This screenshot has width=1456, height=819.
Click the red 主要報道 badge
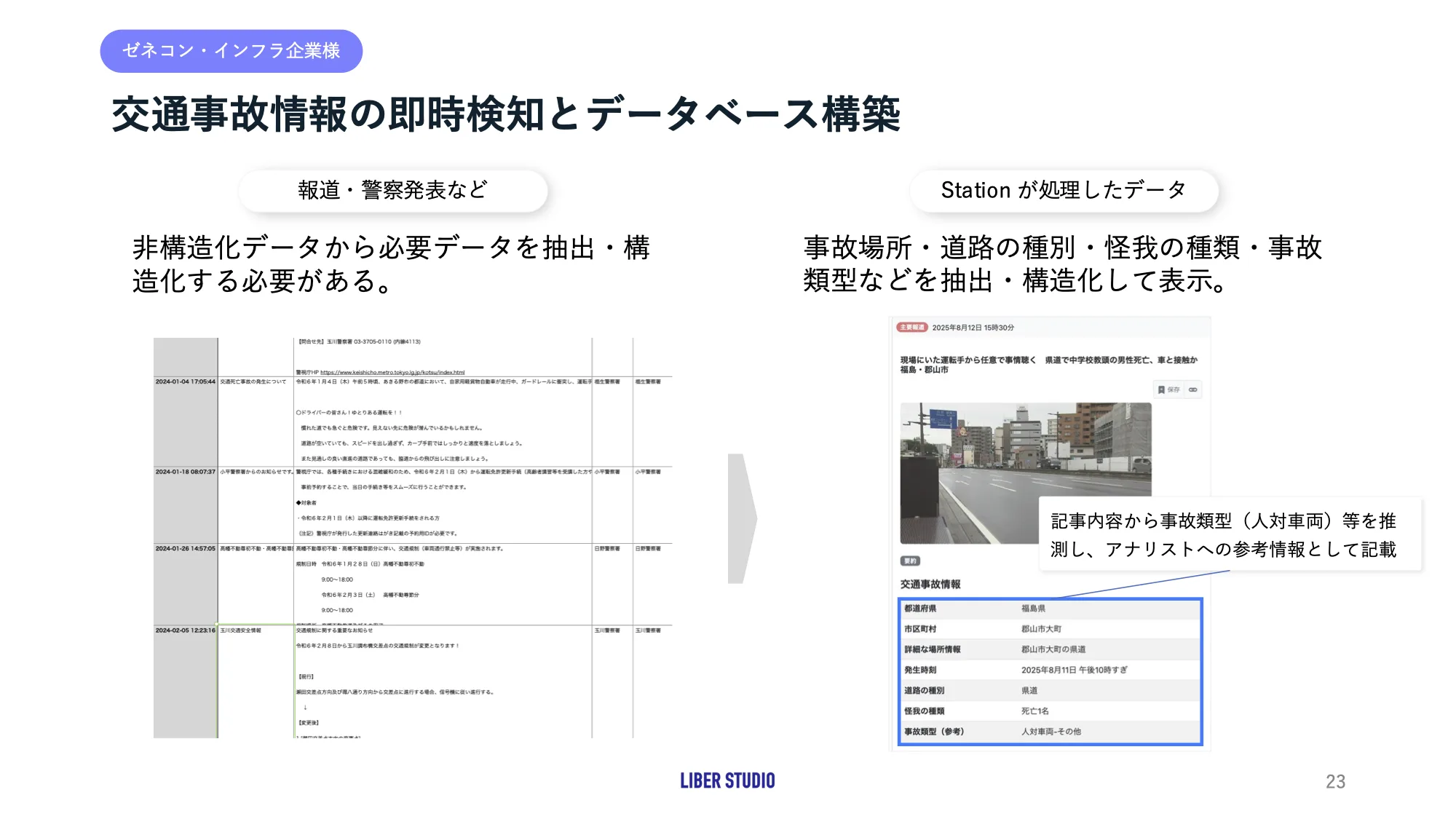click(x=913, y=328)
